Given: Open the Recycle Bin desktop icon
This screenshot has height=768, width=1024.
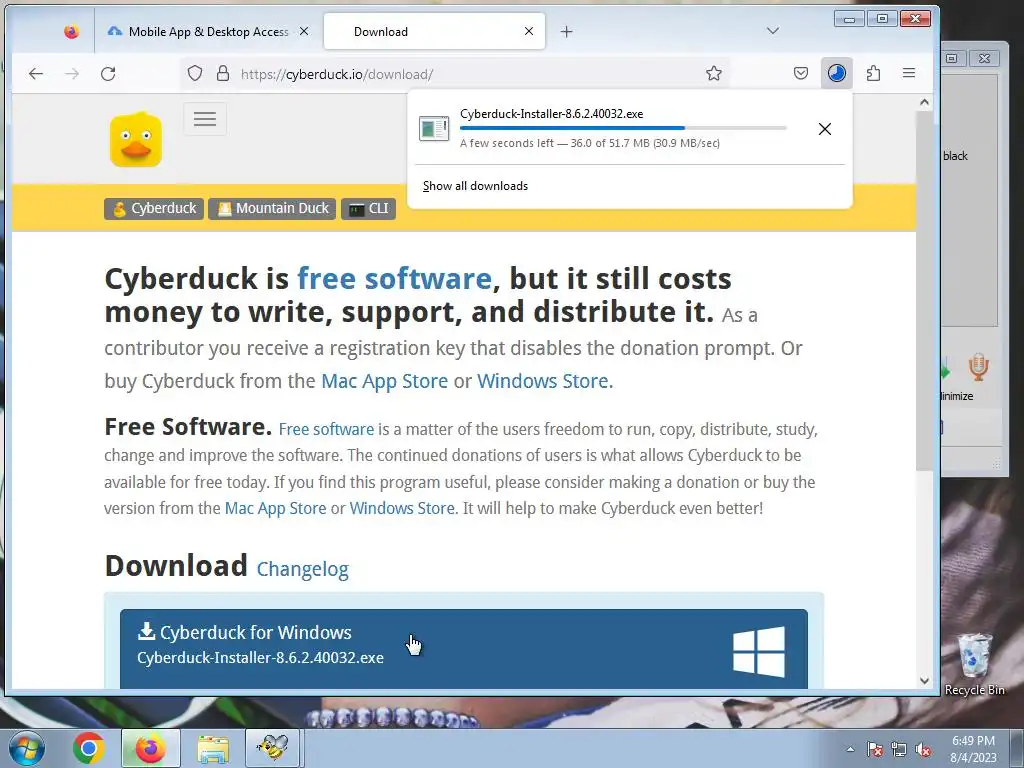Looking at the screenshot, I should (974, 664).
